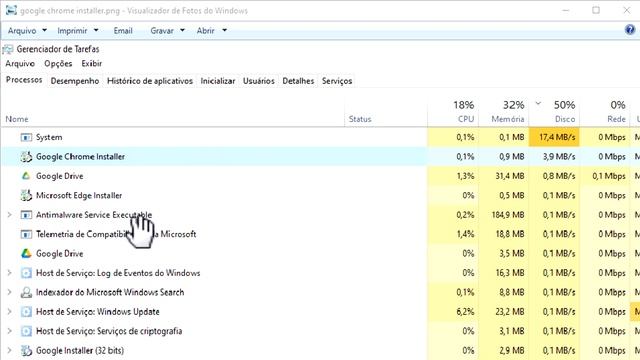Expand Host de Serviço: Log de Eventos
Viewport: 640px width, 360px height.
pos(9,273)
